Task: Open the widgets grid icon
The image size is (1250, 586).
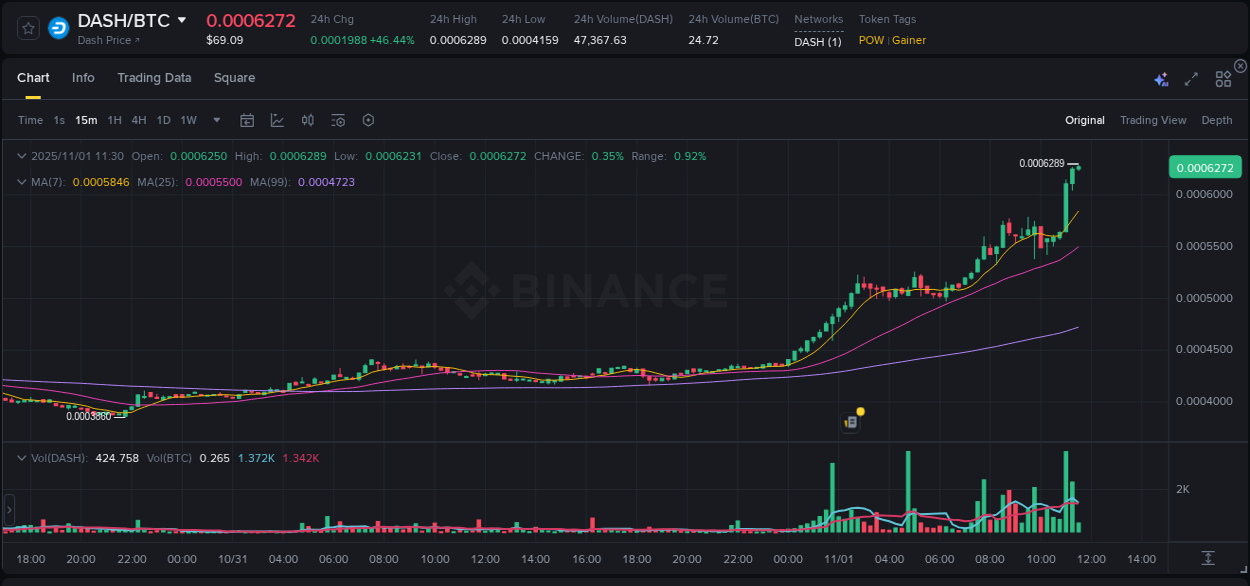Action: [x=1223, y=78]
